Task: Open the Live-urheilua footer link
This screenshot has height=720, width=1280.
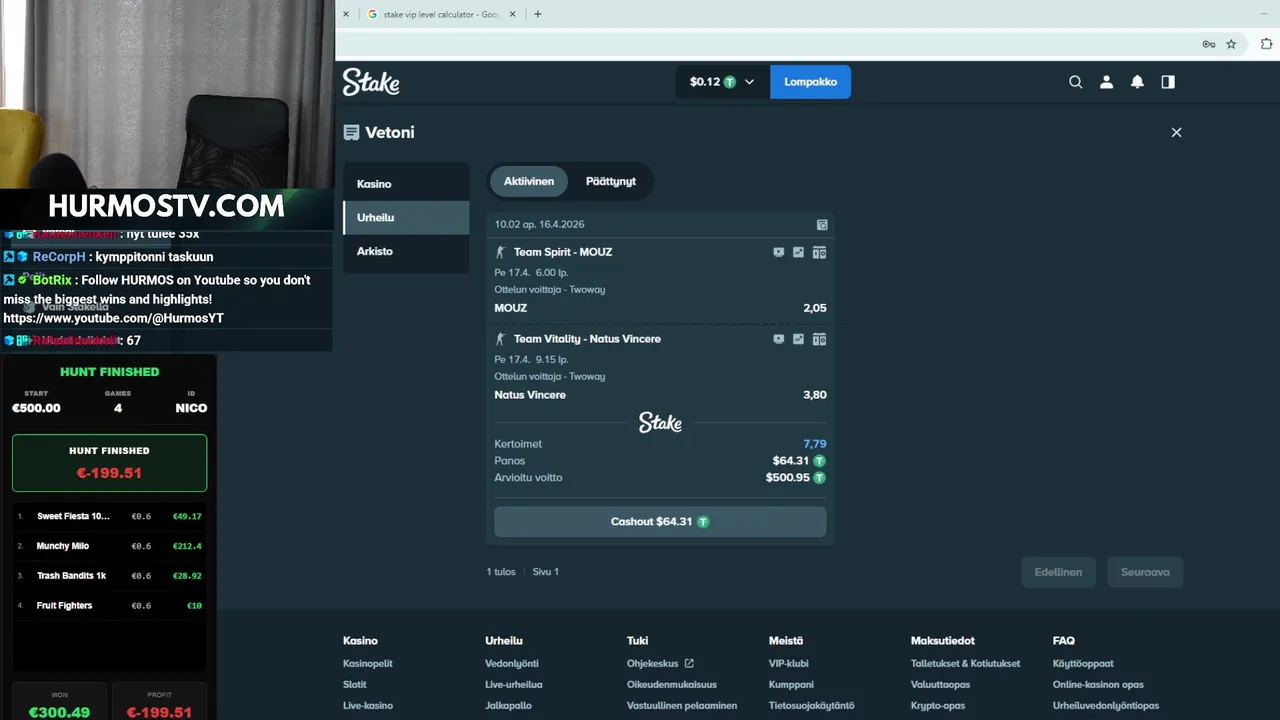Action: (x=514, y=684)
